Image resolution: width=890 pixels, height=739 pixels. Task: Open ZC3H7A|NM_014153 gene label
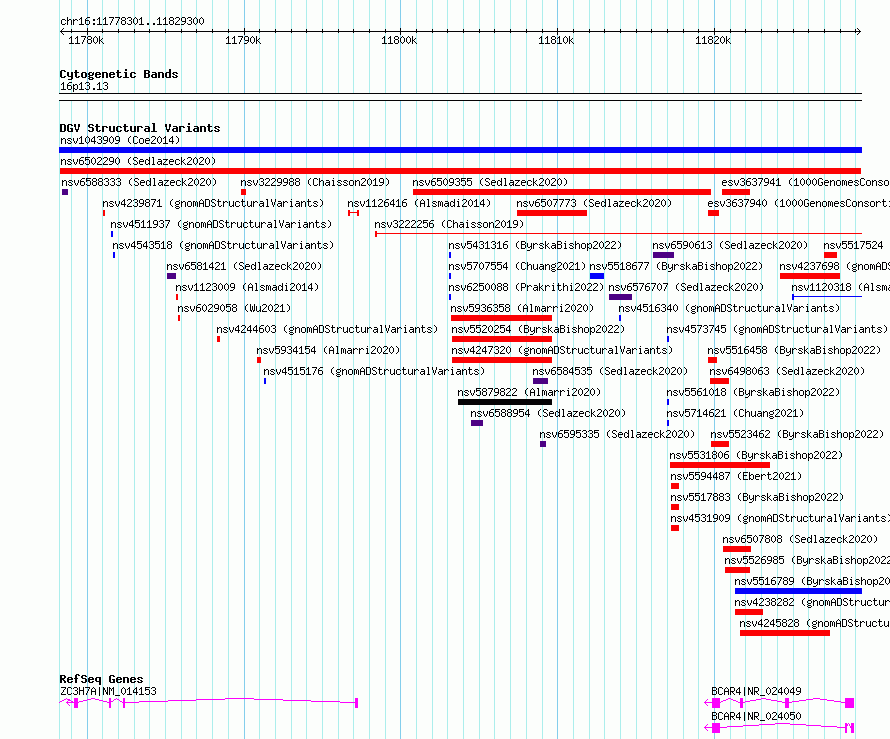tap(108, 691)
